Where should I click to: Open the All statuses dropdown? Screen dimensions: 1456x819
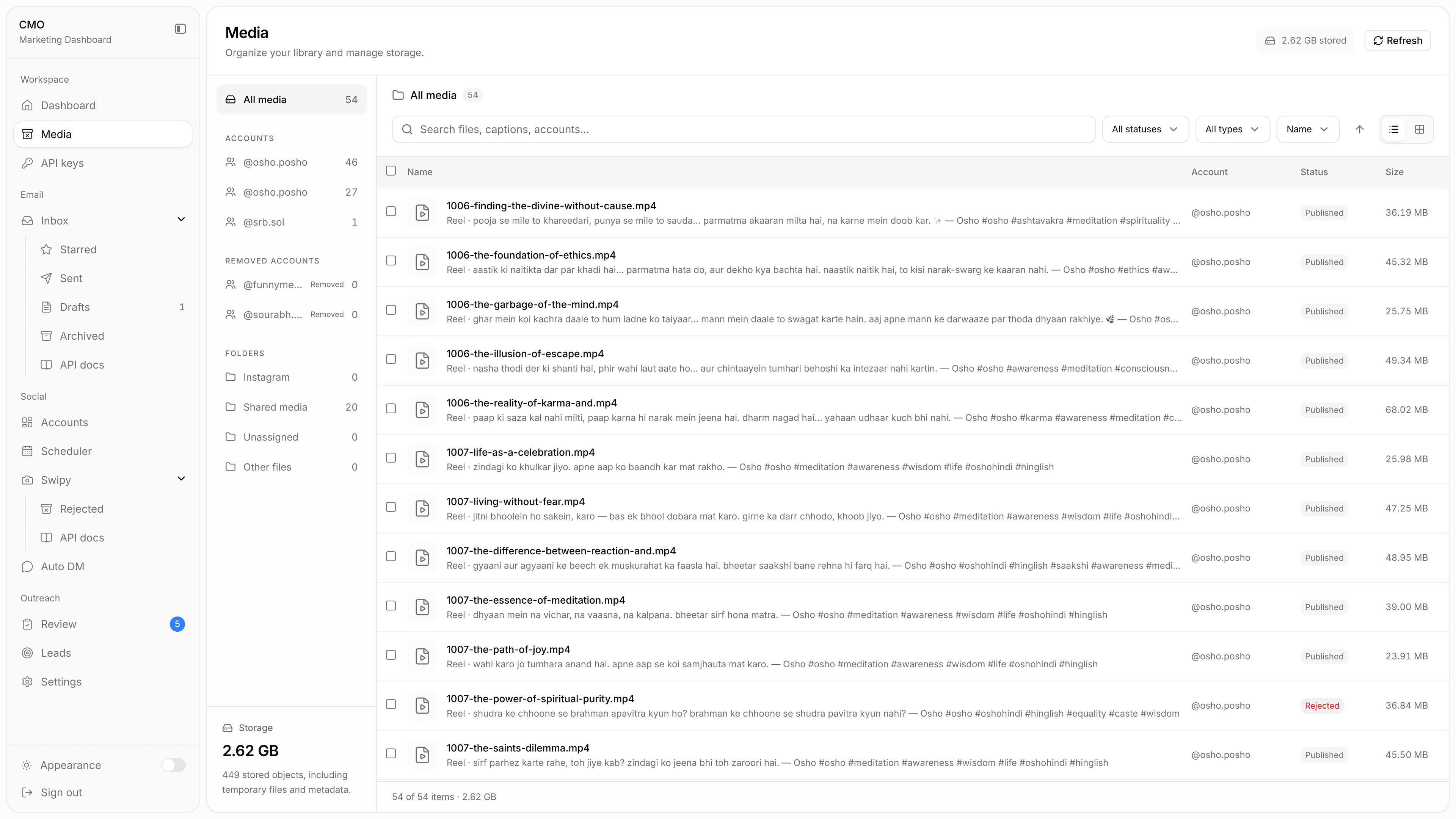pyautogui.click(x=1145, y=129)
